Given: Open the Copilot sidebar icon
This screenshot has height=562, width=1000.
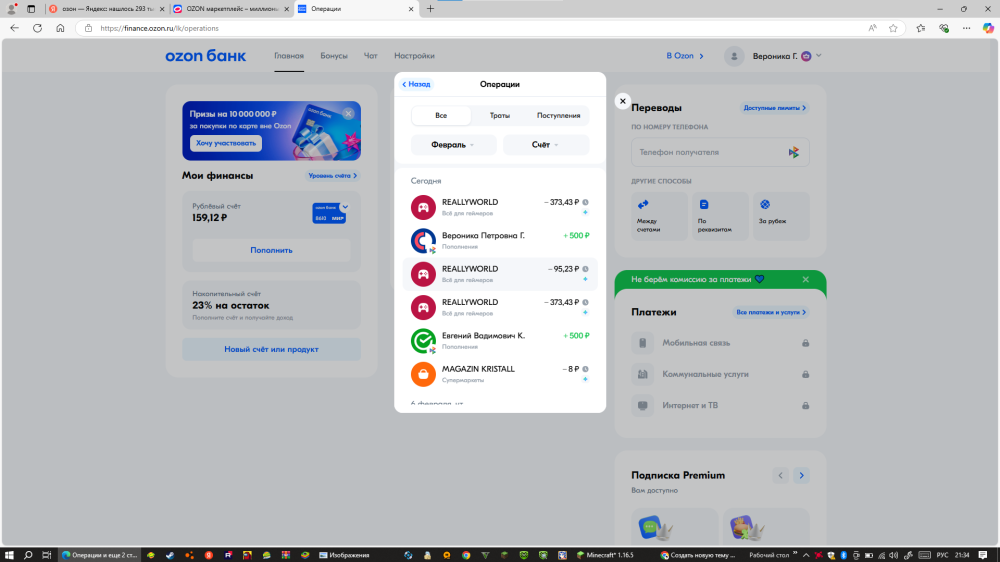Looking at the screenshot, I should point(988,28).
